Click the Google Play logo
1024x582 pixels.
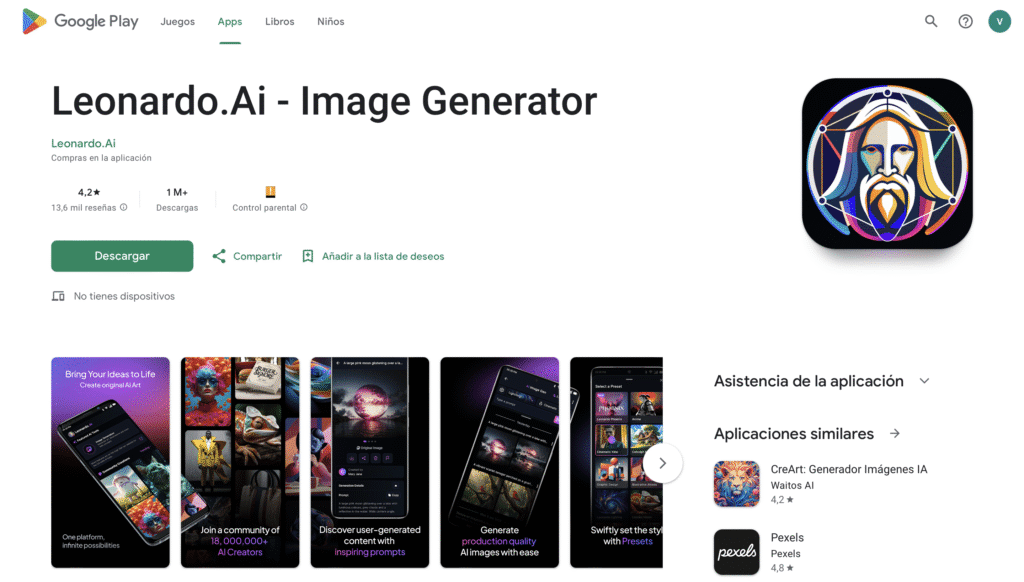(x=80, y=21)
